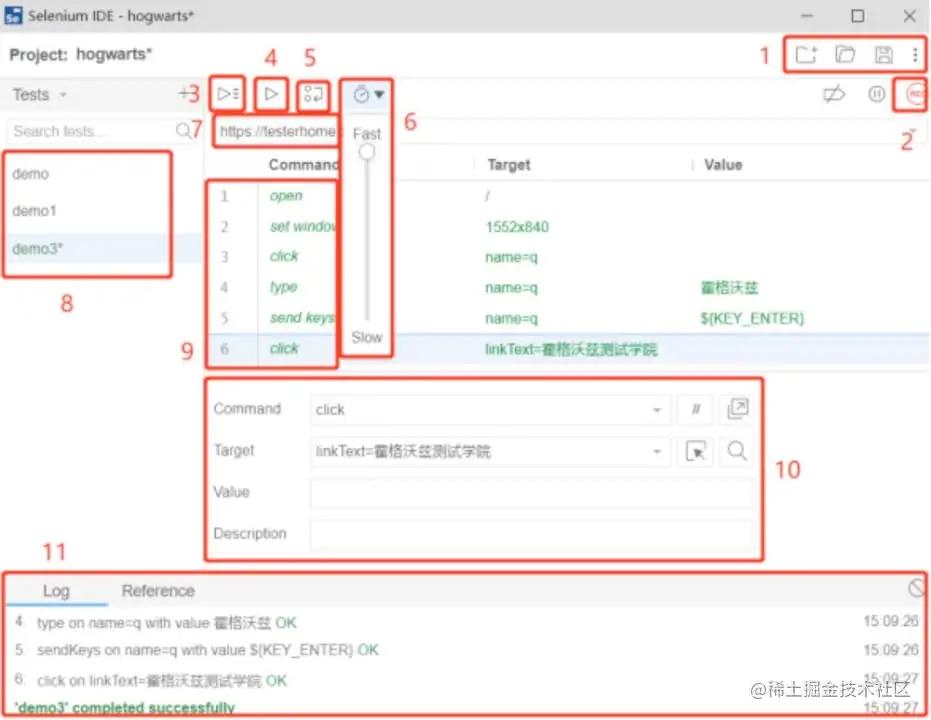This screenshot has height=720, width=931.
Task: Switch to the Reference tab
Action: pyautogui.click(x=157, y=590)
